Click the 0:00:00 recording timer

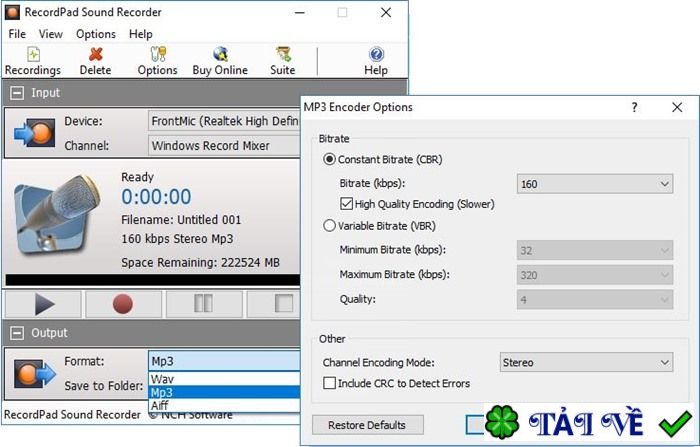pos(156,197)
